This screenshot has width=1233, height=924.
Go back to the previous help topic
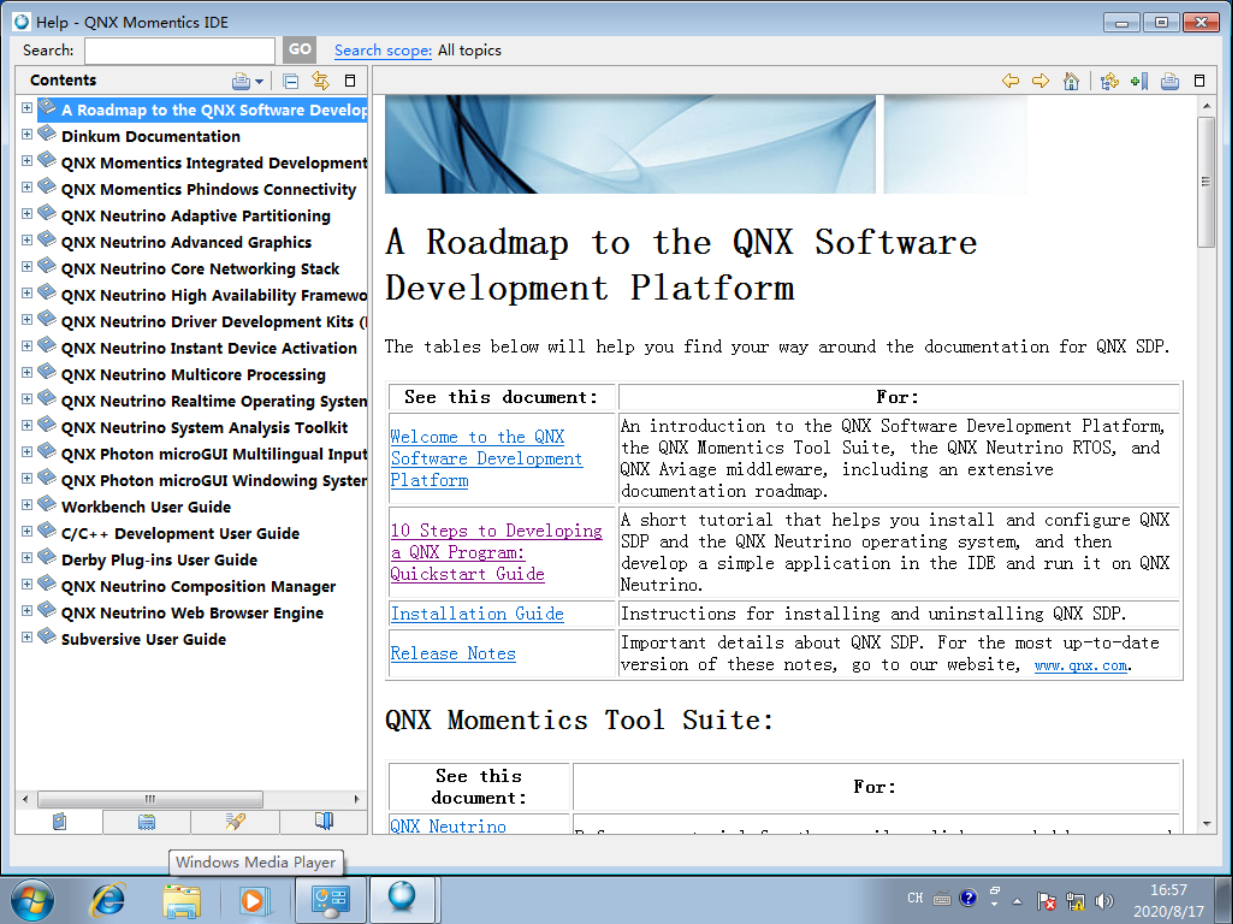point(1013,82)
